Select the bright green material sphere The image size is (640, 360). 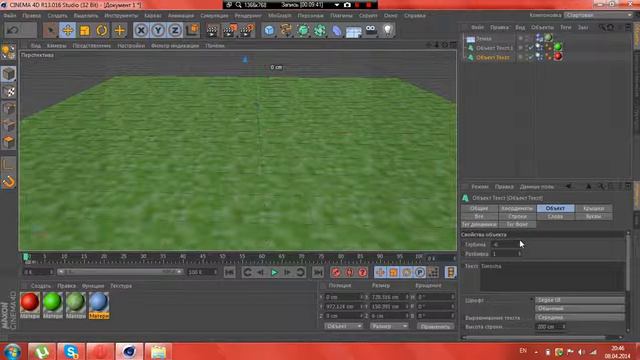53,302
